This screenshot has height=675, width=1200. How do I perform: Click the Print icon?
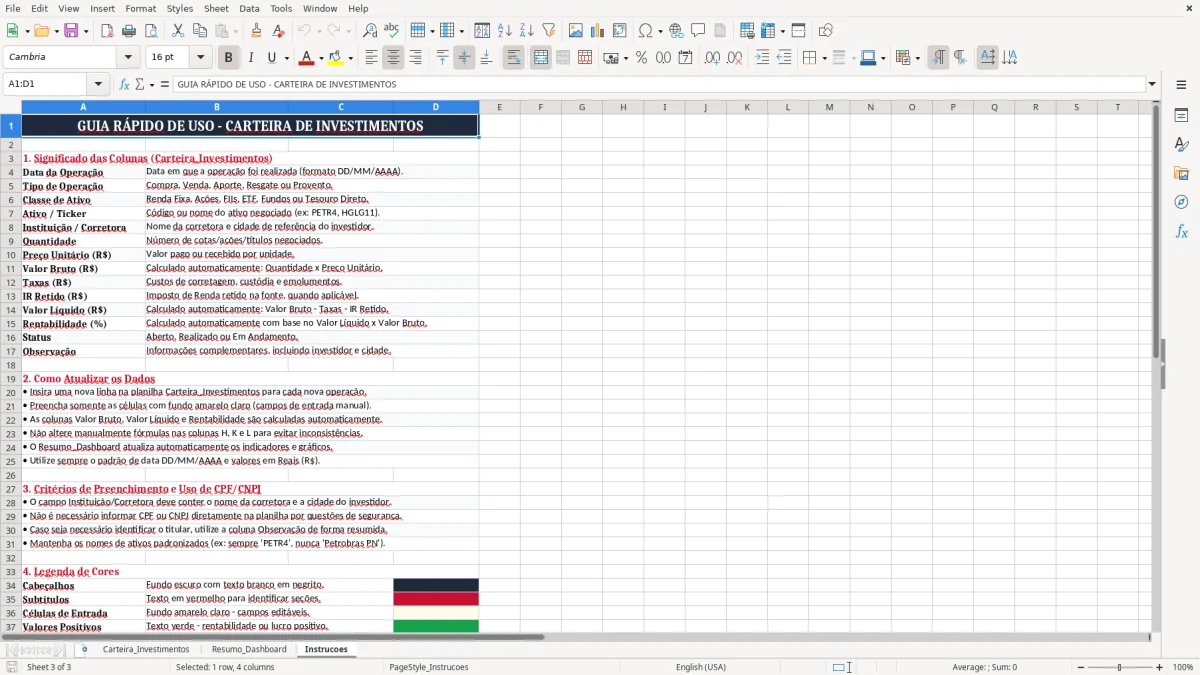point(129,31)
